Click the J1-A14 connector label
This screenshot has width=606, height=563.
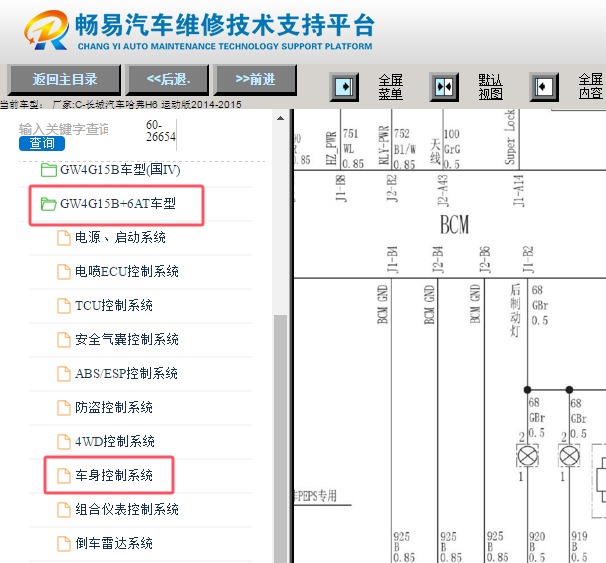point(518,191)
